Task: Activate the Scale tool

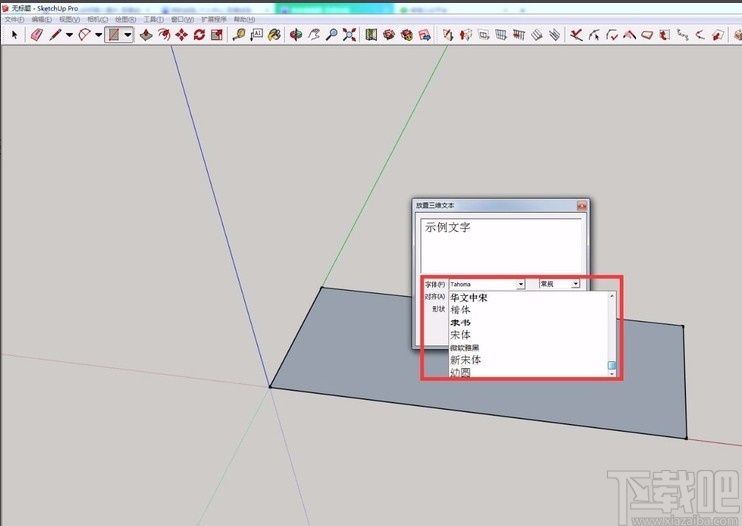Action: point(217,35)
